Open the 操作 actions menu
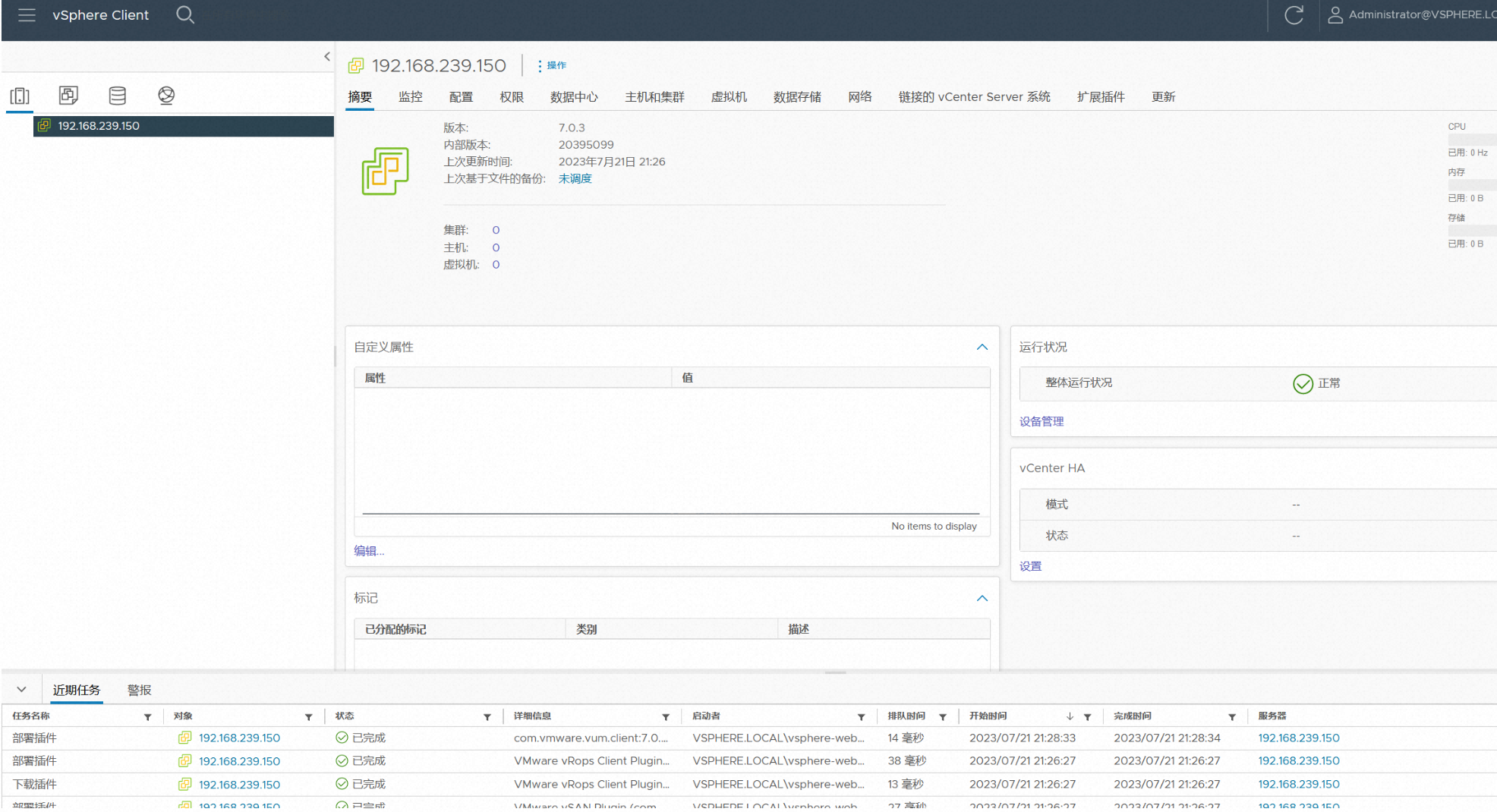1497x812 pixels. click(552, 65)
